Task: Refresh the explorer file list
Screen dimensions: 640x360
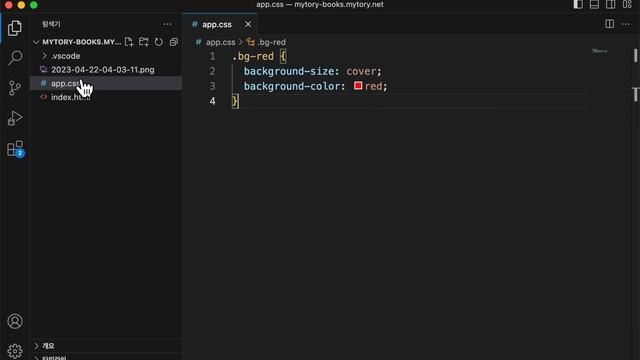Action: point(159,42)
